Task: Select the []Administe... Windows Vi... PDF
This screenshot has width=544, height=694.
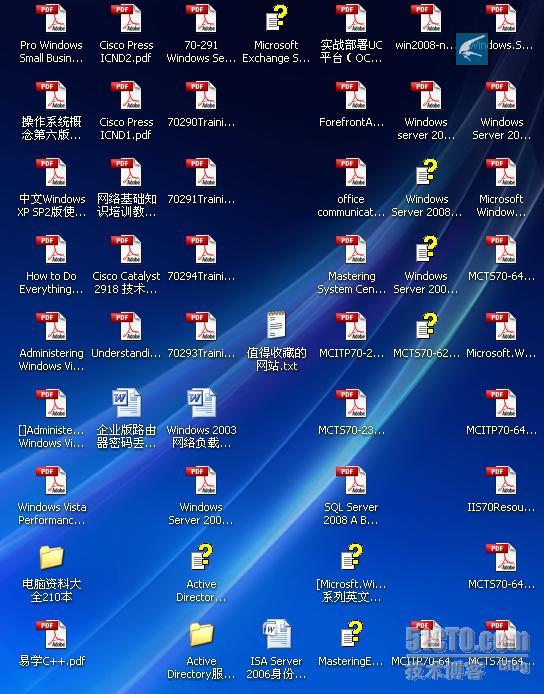Action: tap(51, 404)
